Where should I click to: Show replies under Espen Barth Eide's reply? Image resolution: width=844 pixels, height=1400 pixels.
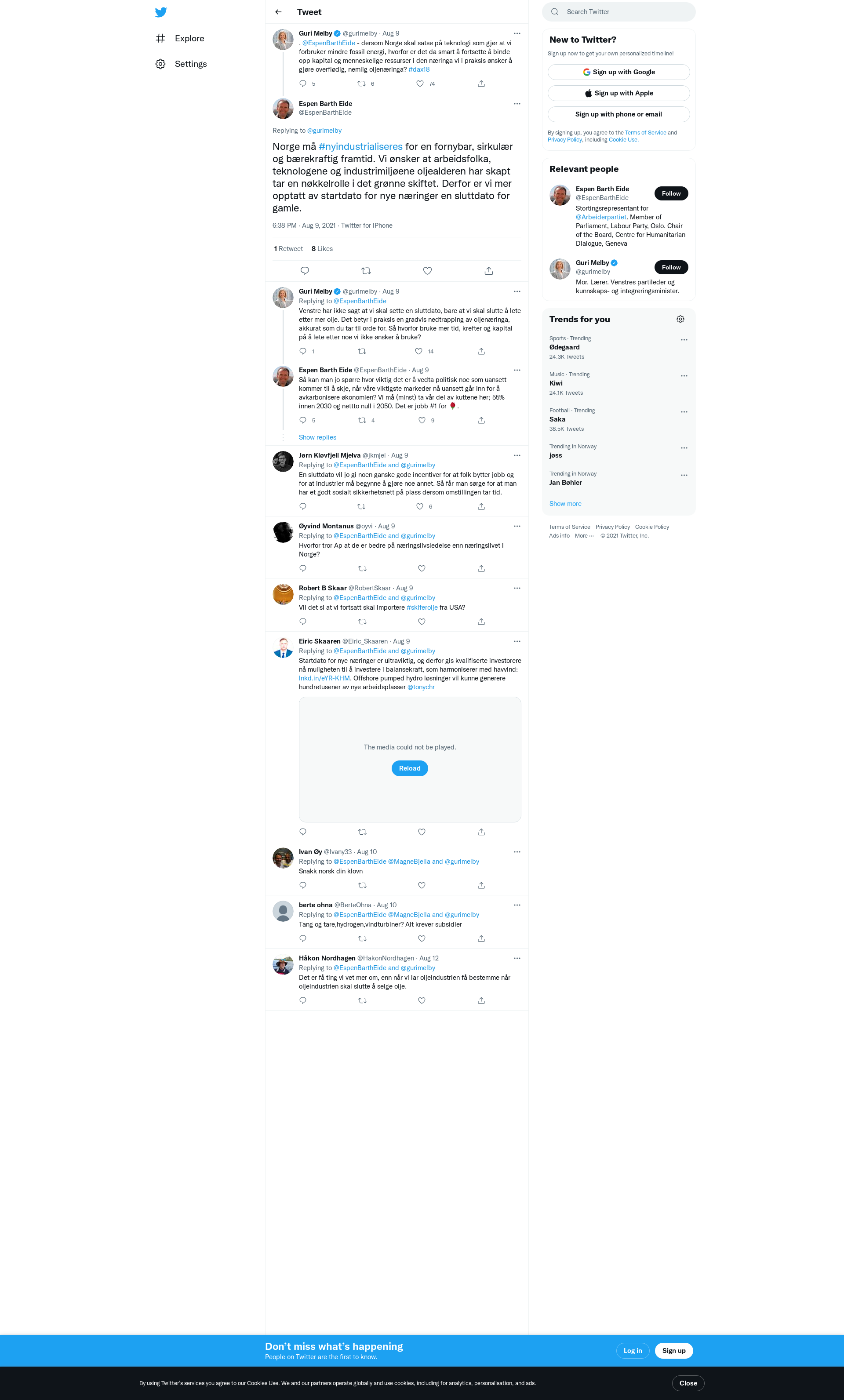click(x=318, y=437)
